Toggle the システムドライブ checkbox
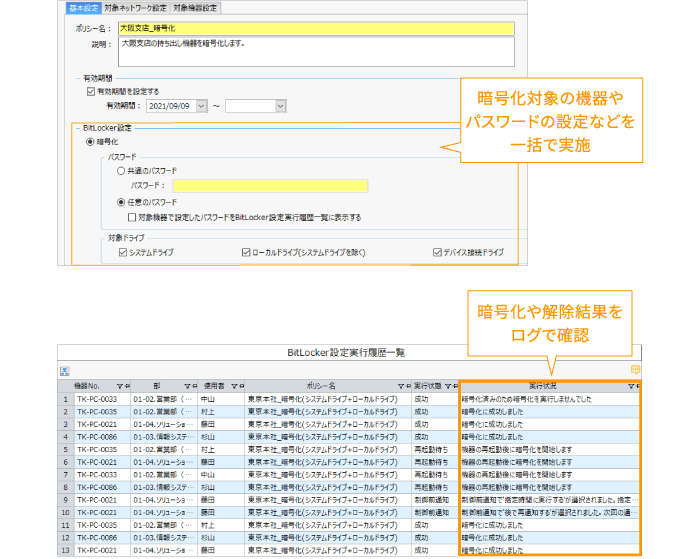This screenshot has height=559, width=700. pos(123,252)
